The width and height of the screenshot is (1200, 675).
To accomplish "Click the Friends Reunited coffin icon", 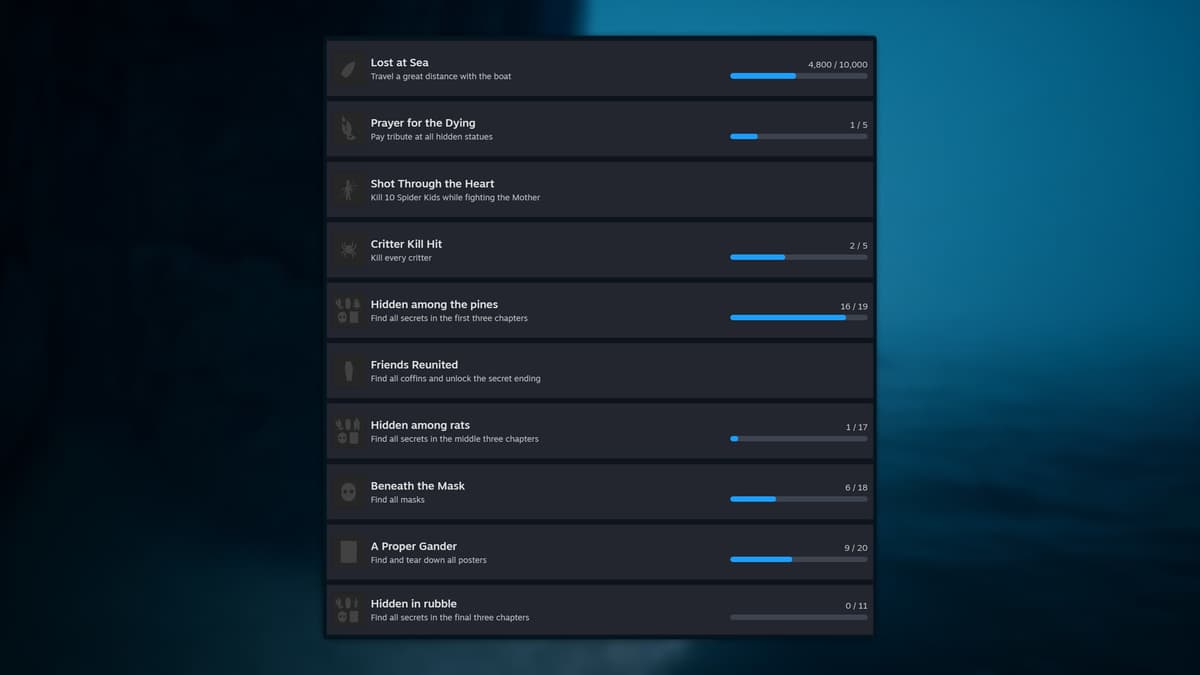I will click(x=348, y=371).
